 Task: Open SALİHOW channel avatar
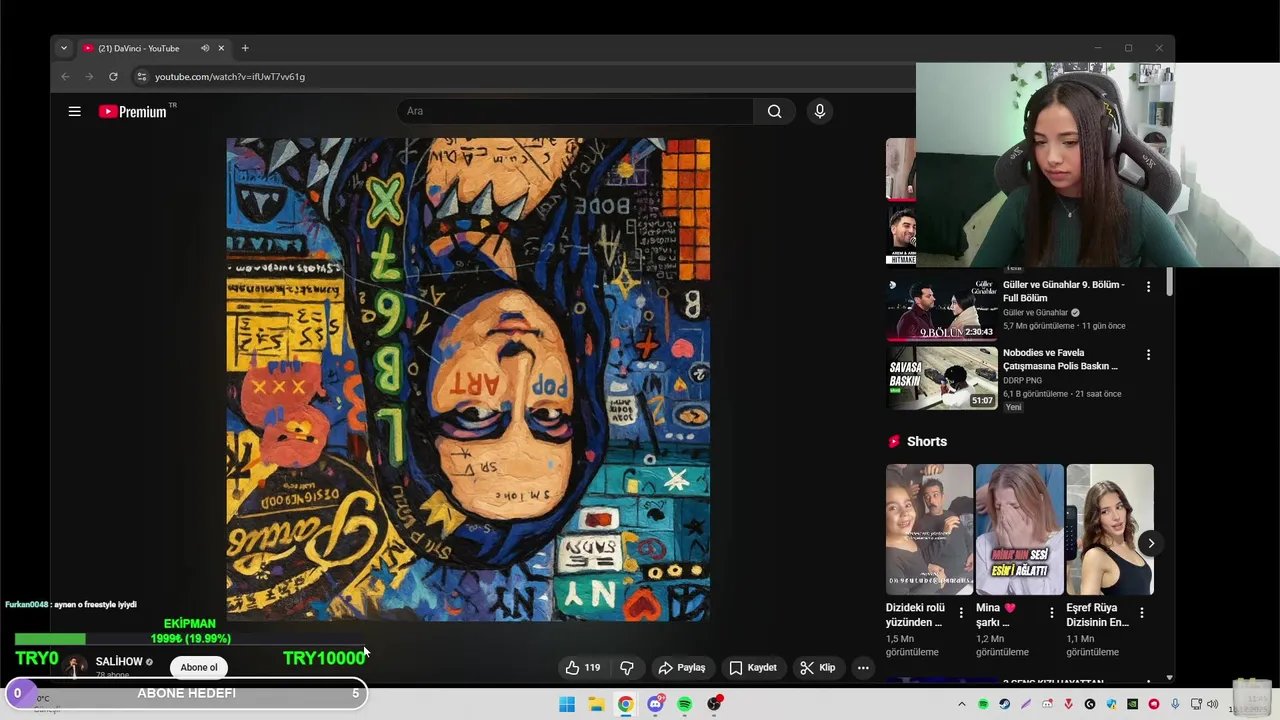(75, 667)
